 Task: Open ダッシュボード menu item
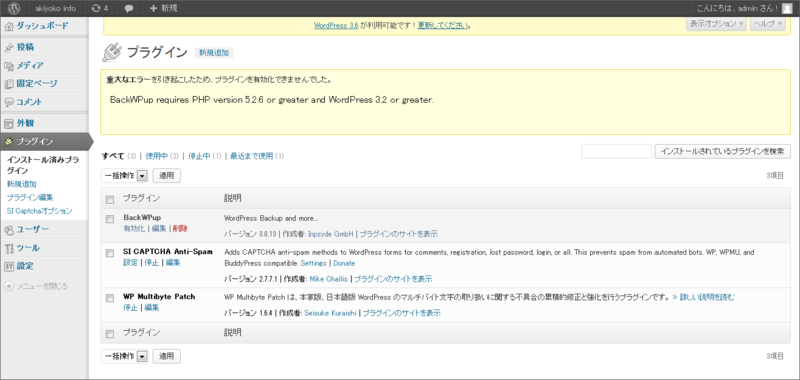pos(42,27)
